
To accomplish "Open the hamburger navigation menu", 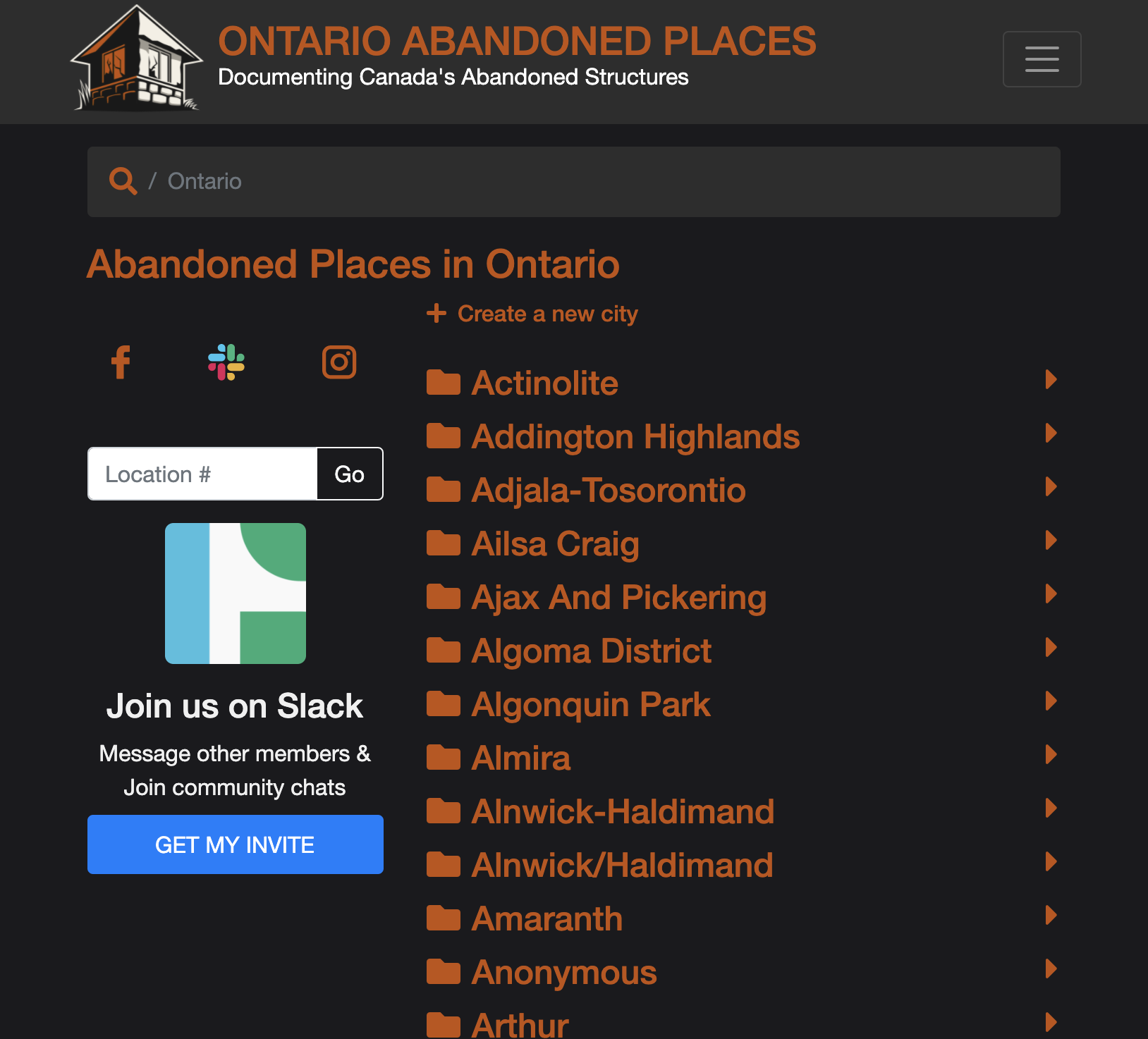I will click(x=1042, y=59).
